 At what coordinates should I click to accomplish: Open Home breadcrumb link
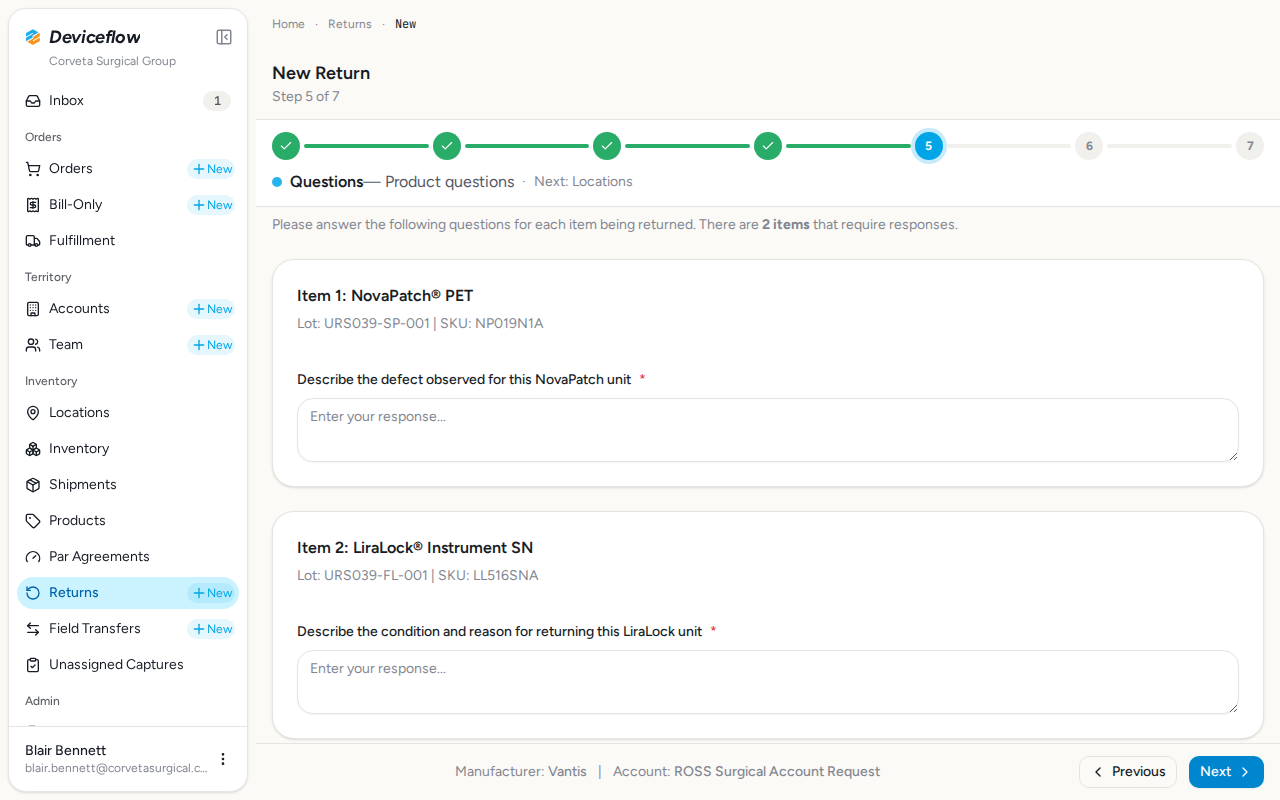click(288, 24)
